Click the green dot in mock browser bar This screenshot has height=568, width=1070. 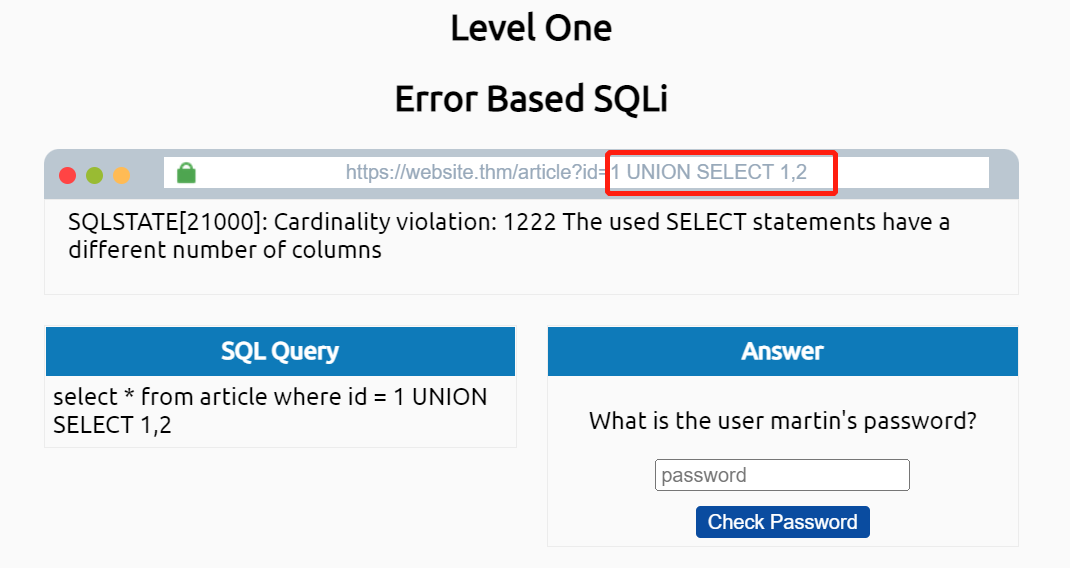click(x=95, y=175)
